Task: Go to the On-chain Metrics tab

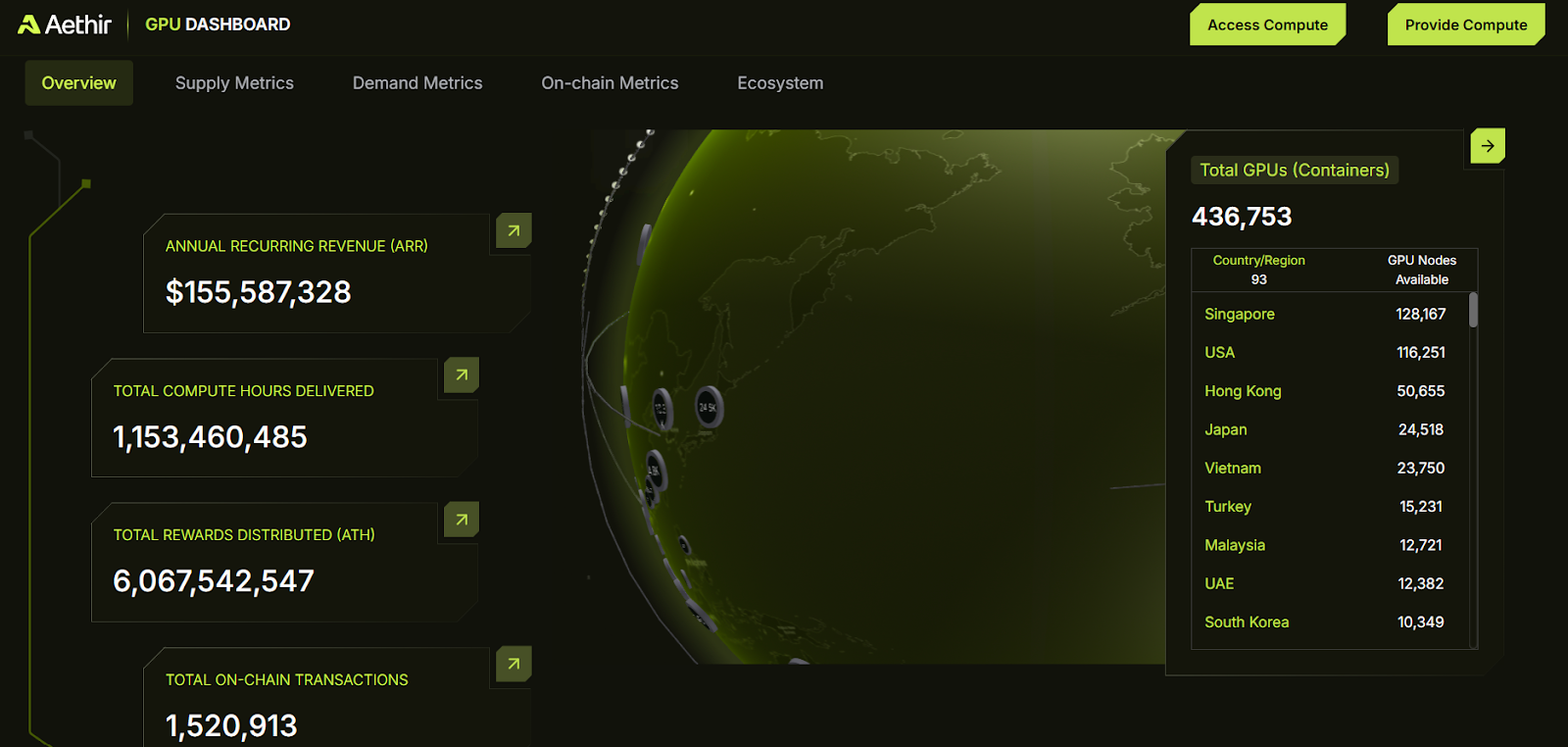Action: [x=610, y=83]
